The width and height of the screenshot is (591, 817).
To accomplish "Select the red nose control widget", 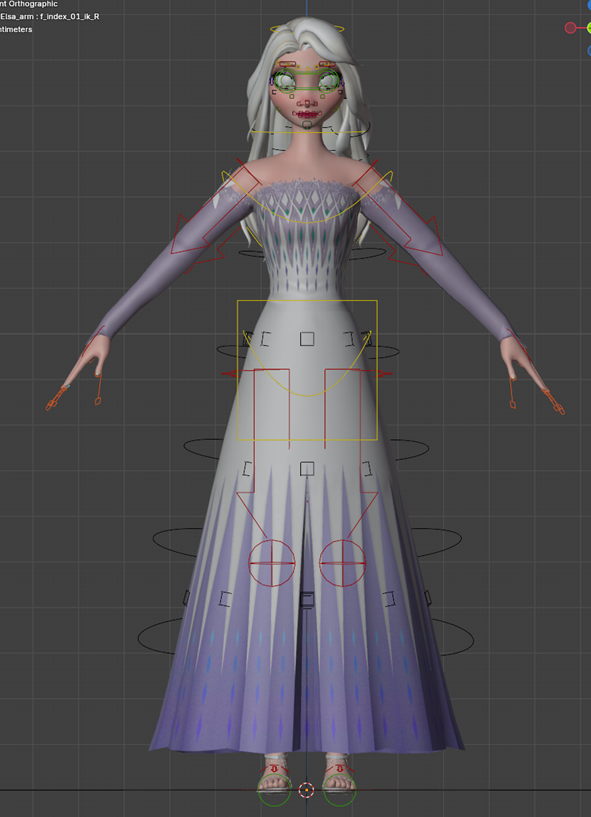I will [x=307, y=104].
